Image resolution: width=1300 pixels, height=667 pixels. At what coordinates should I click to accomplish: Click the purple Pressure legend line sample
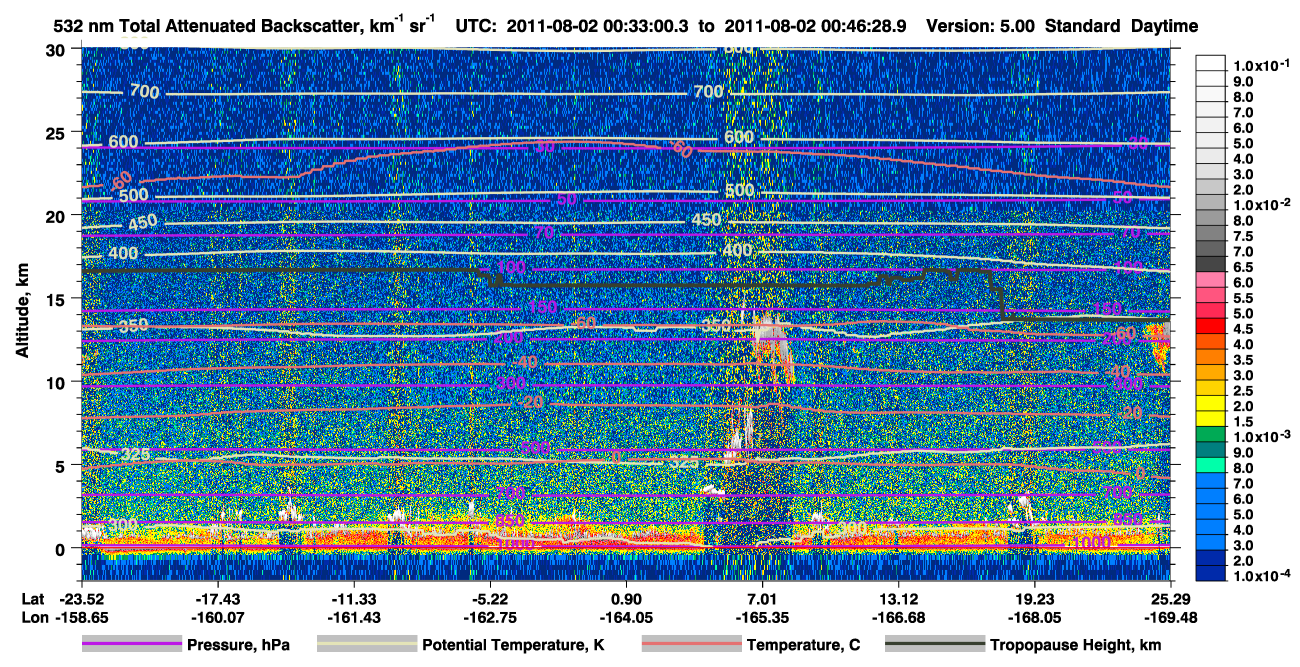pos(131,645)
